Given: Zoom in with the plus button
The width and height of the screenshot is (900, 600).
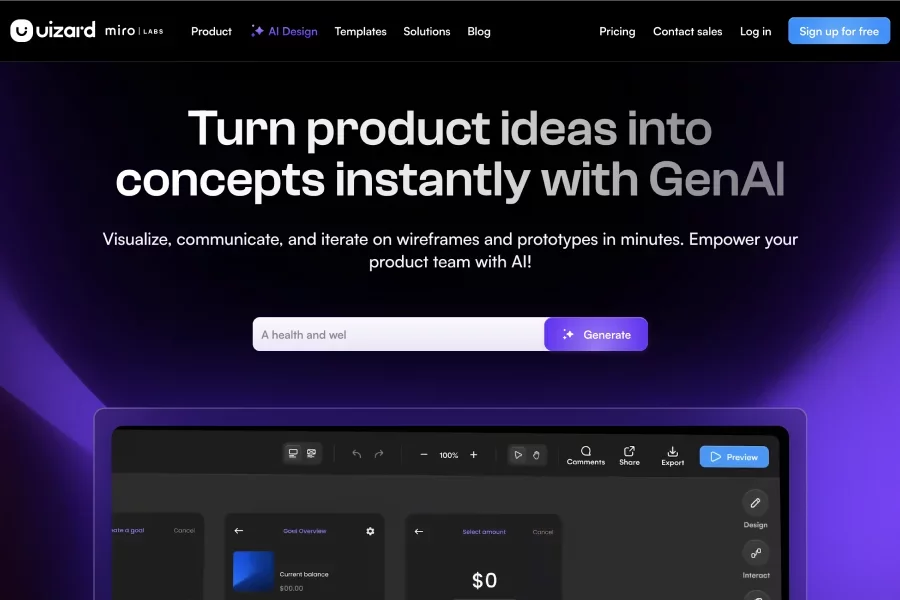Looking at the screenshot, I should (474, 455).
